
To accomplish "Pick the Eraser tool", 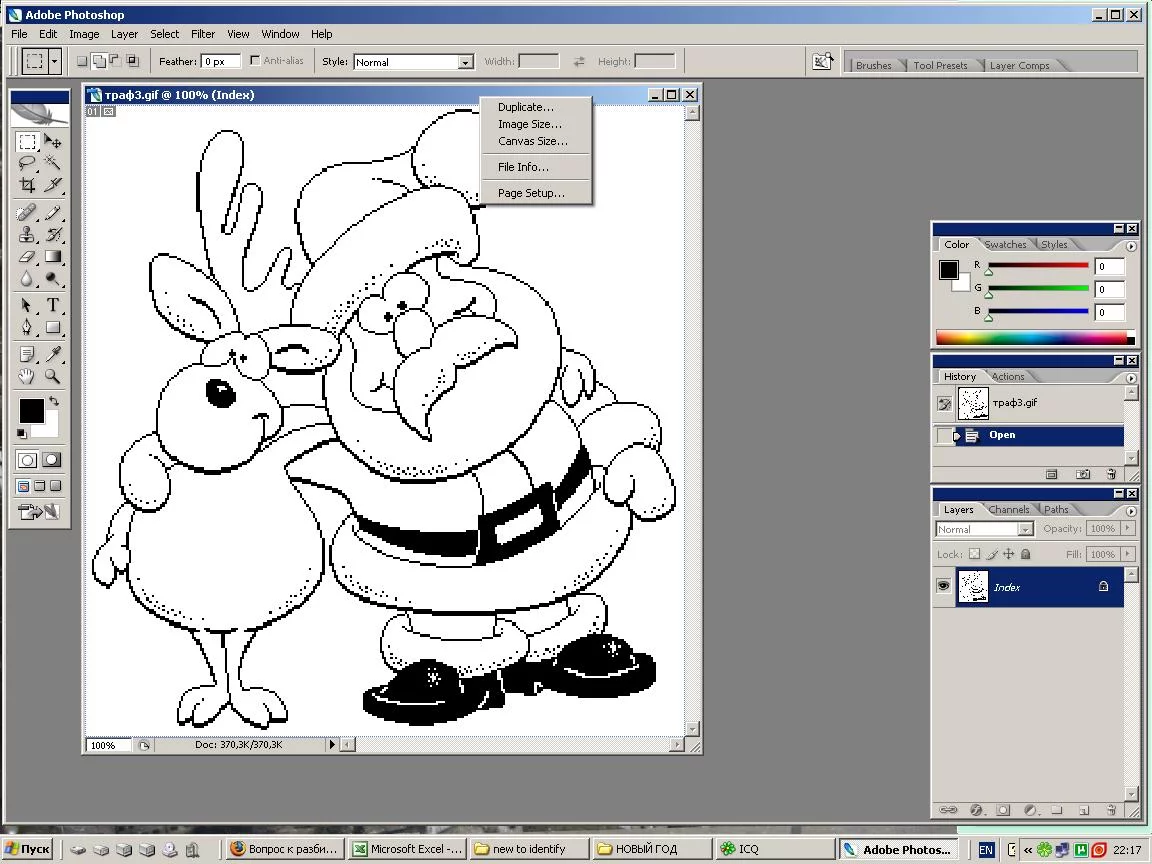I will point(27,257).
